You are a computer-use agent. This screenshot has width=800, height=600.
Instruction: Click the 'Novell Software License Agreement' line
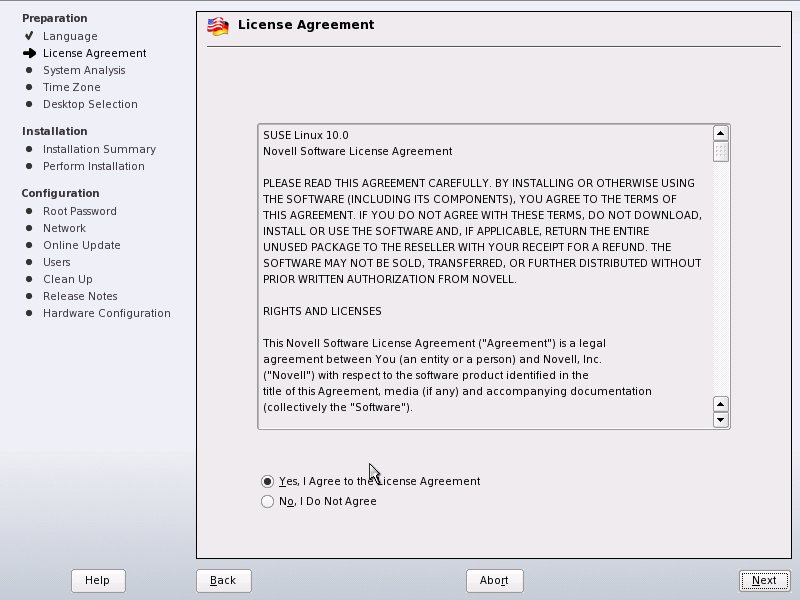(x=358, y=151)
